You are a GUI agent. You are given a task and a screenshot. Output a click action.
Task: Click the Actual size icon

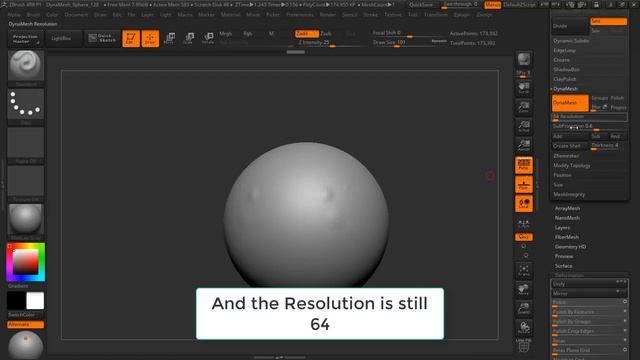tap(524, 127)
